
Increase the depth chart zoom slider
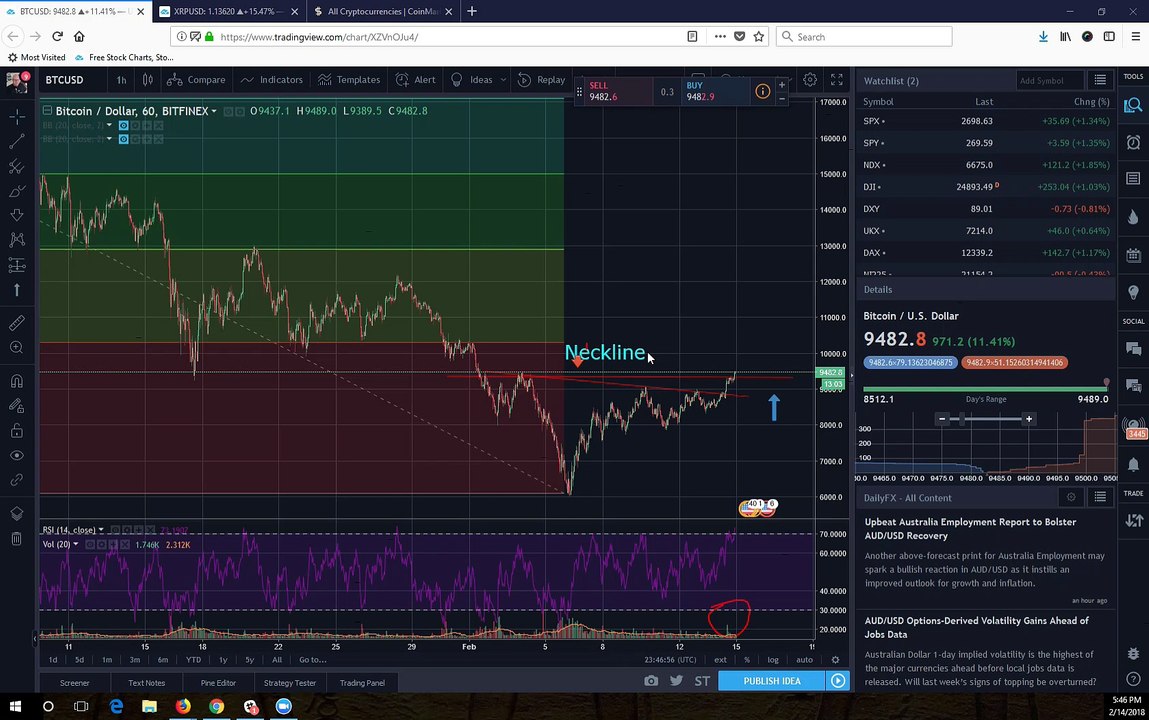1029,419
